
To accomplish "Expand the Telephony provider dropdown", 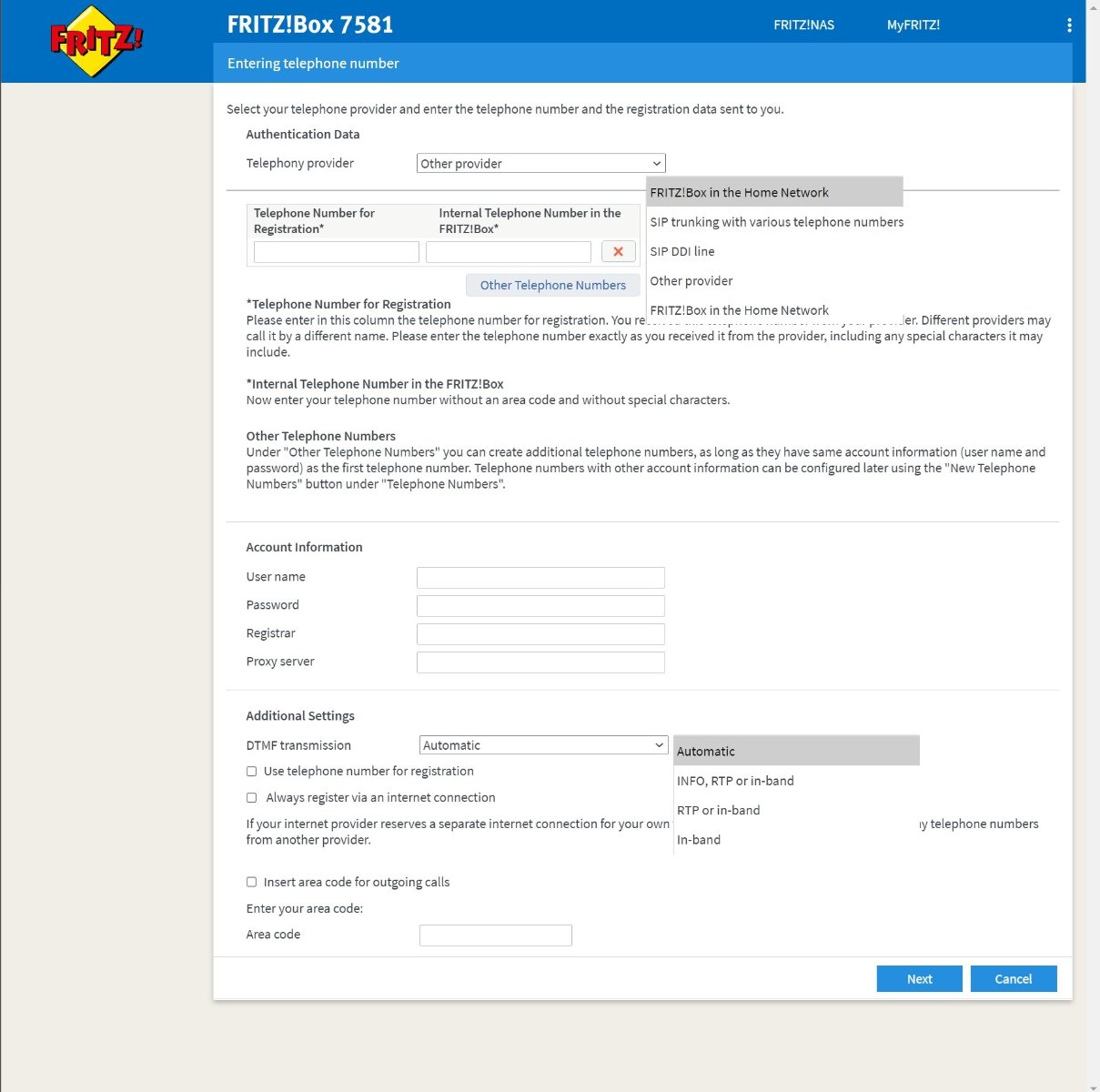I will pyautogui.click(x=541, y=164).
